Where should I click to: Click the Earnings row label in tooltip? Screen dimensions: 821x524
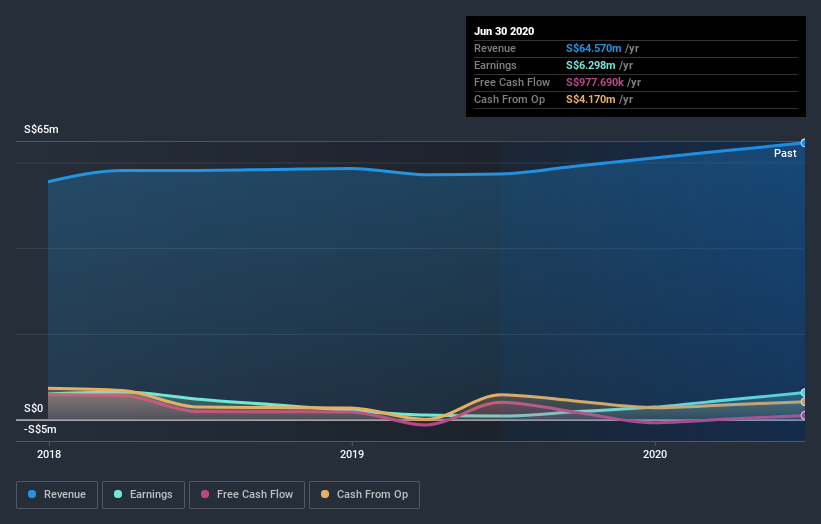495,65
